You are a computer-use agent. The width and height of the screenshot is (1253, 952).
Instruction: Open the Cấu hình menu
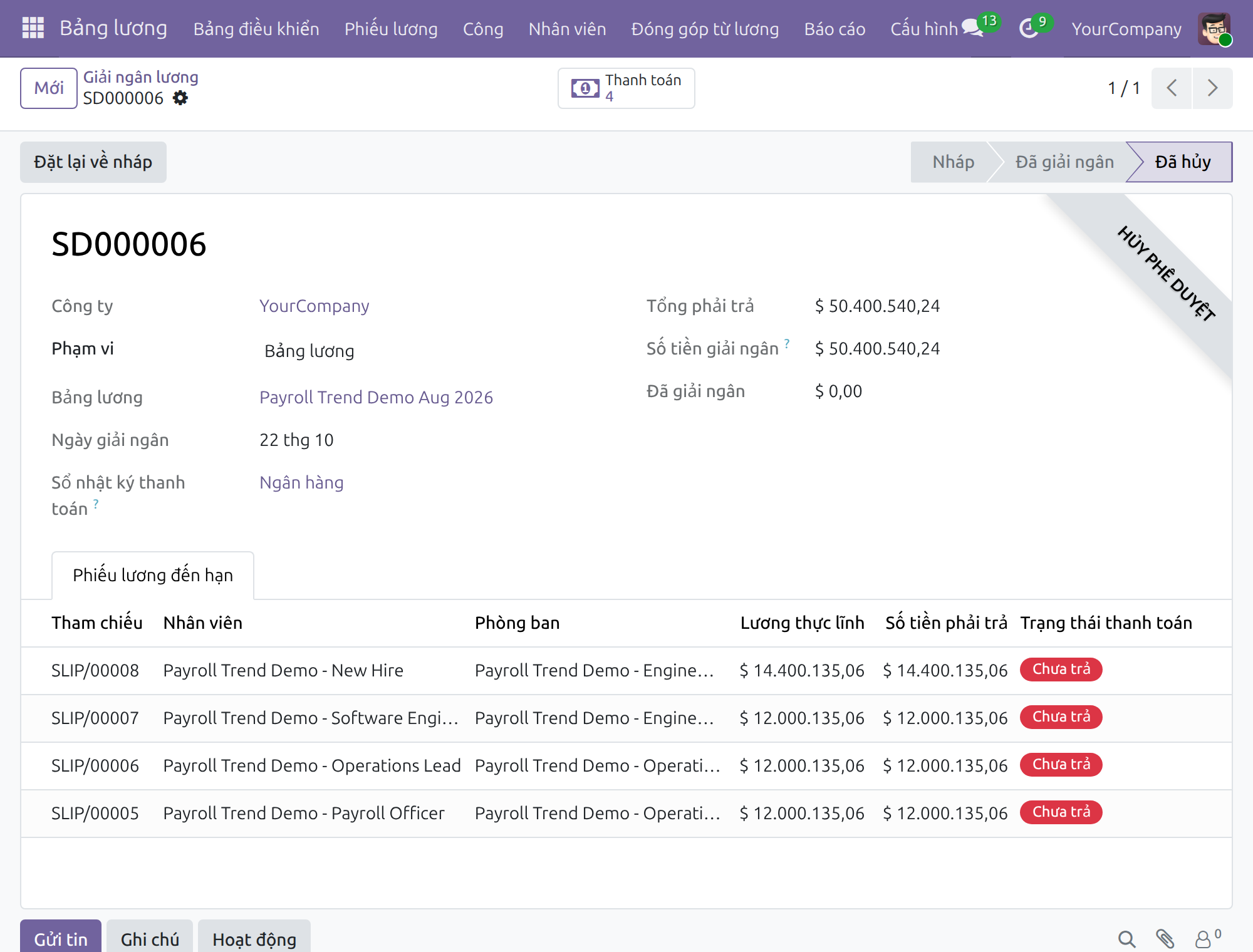[923, 29]
